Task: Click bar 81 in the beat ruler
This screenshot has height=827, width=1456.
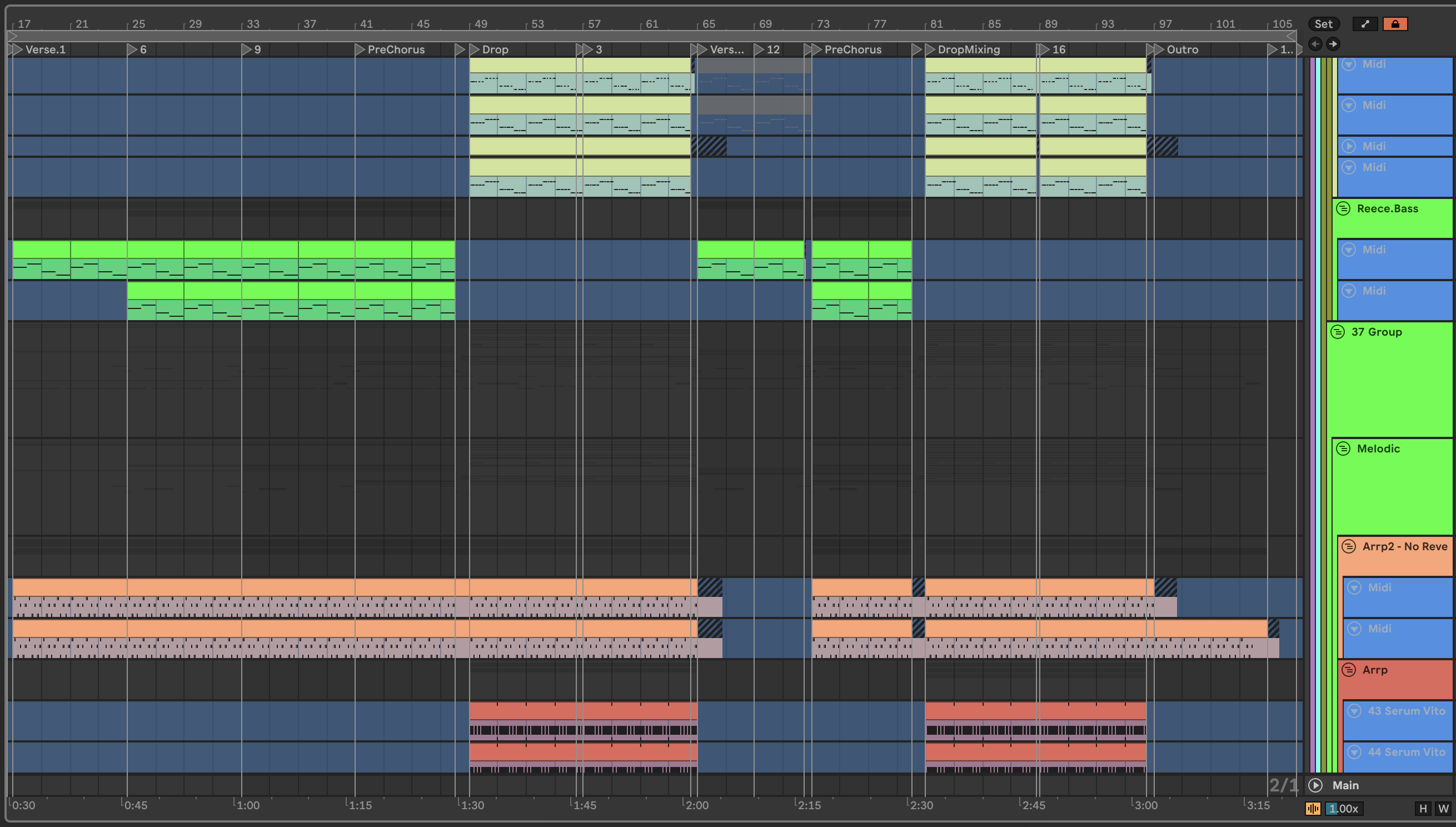Action: pos(936,24)
